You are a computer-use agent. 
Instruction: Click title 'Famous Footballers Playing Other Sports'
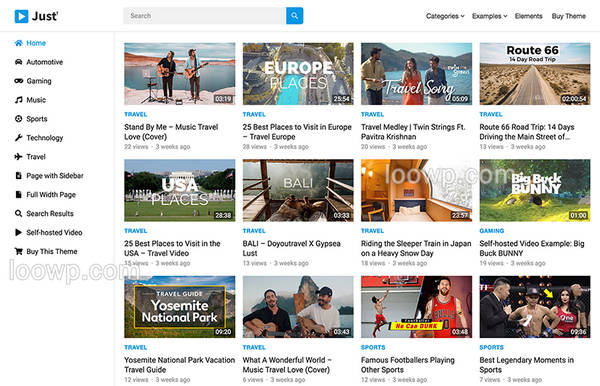pos(408,365)
